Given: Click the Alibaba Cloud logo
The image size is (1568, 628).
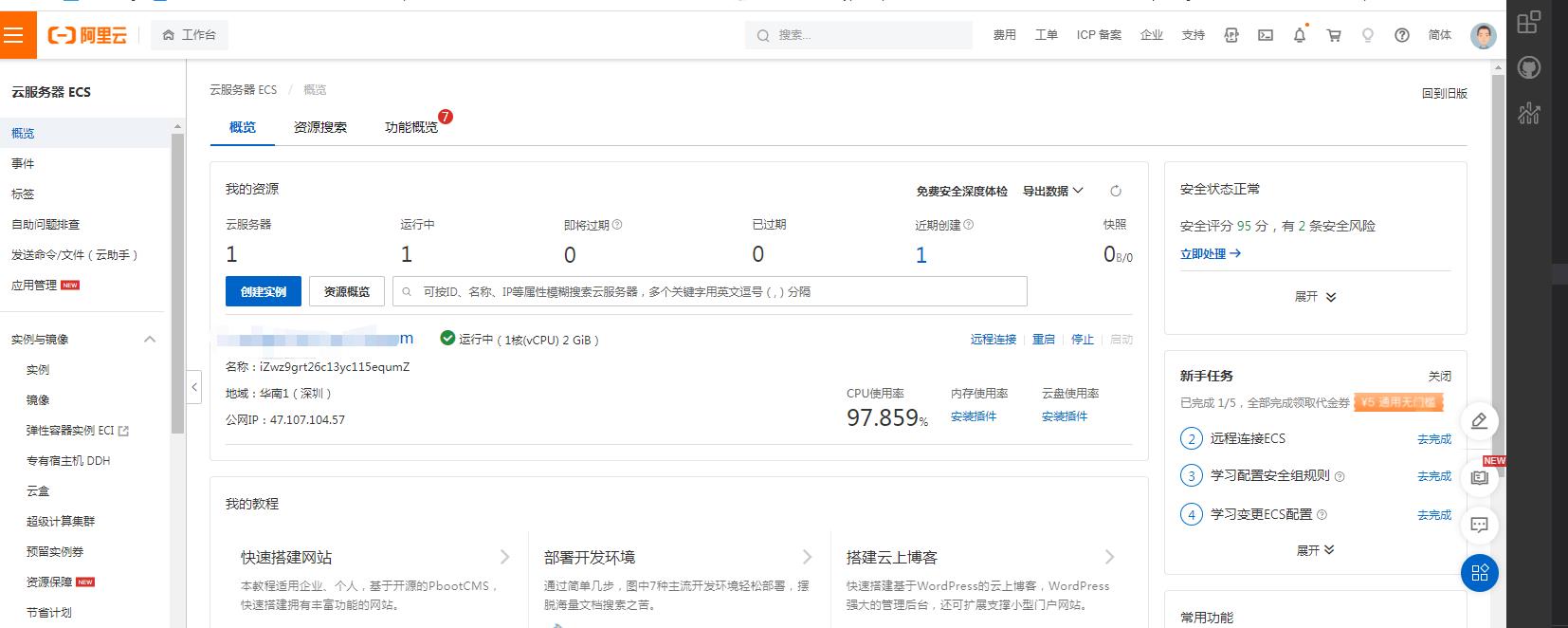Looking at the screenshot, I should pyautogui.click(x=86, y=35).
